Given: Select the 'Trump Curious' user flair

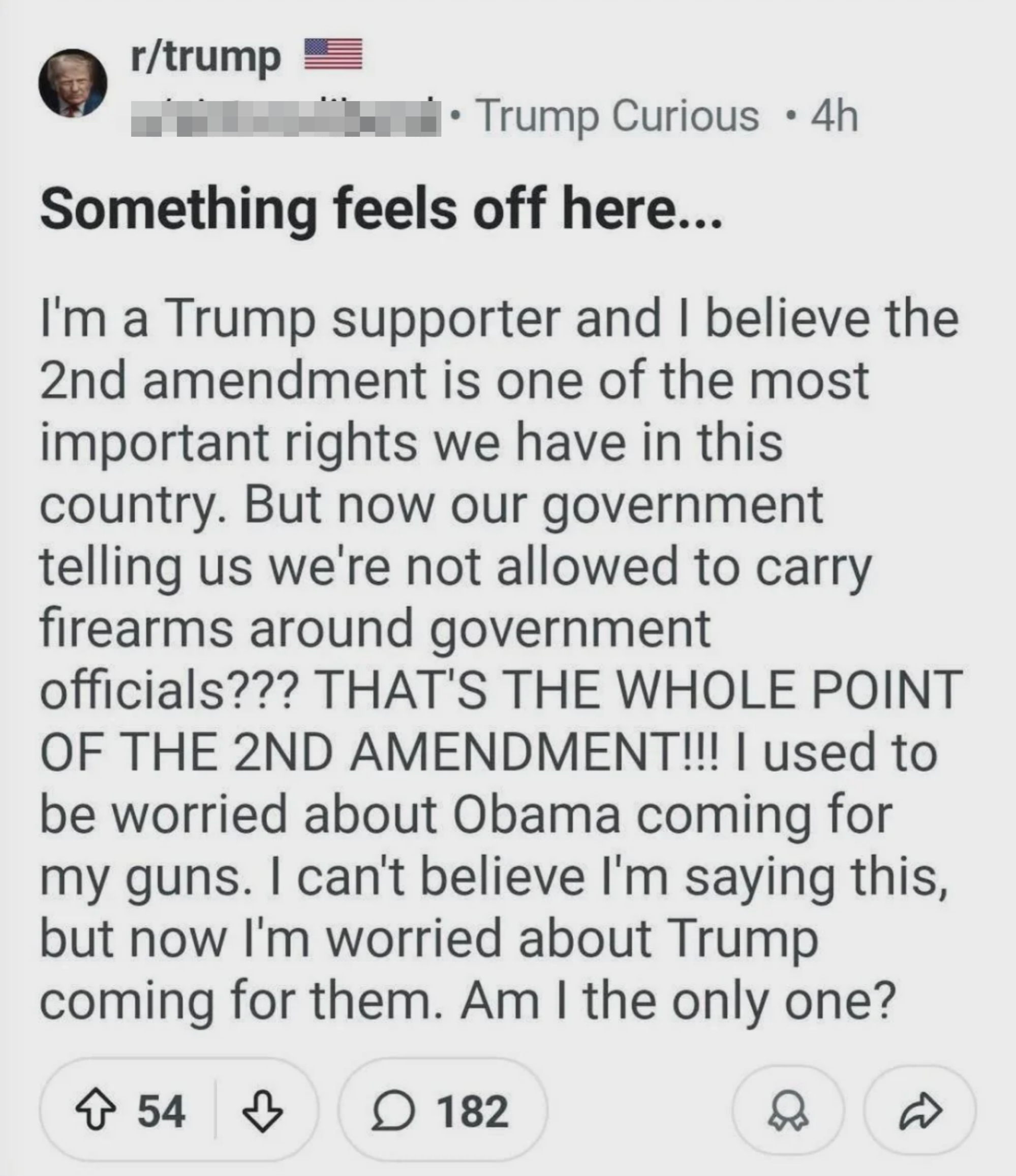Looking at the screenshot, I should point(619,116).
